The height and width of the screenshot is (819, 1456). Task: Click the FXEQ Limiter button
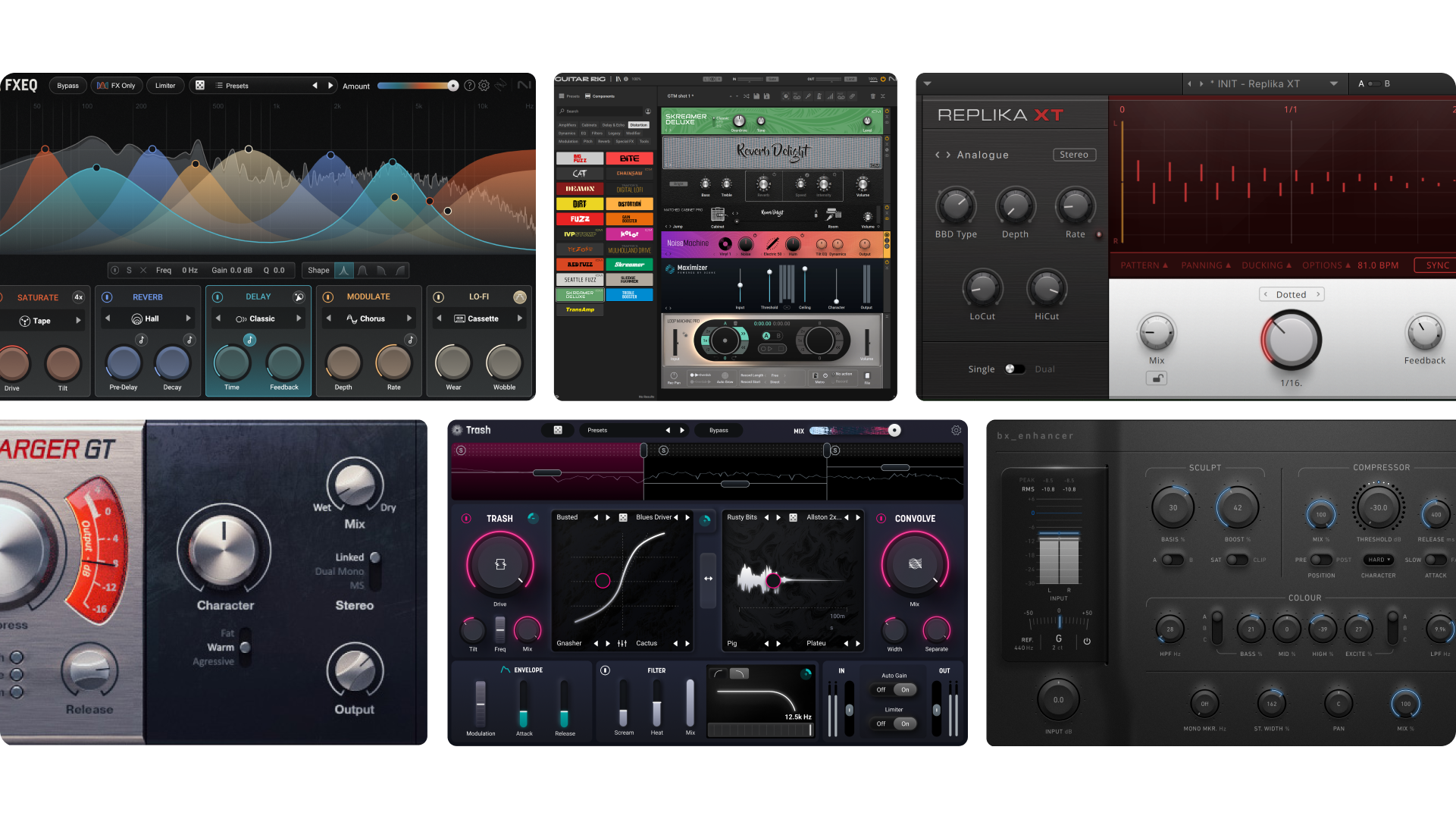tap(165, 86)
